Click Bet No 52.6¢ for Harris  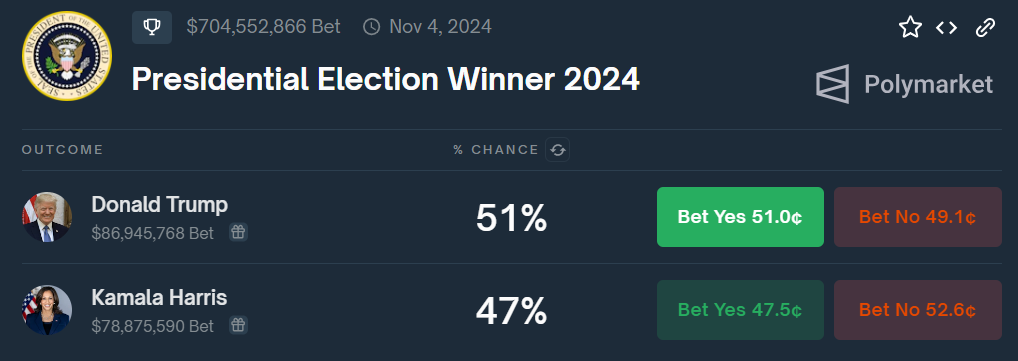(918, 310)
